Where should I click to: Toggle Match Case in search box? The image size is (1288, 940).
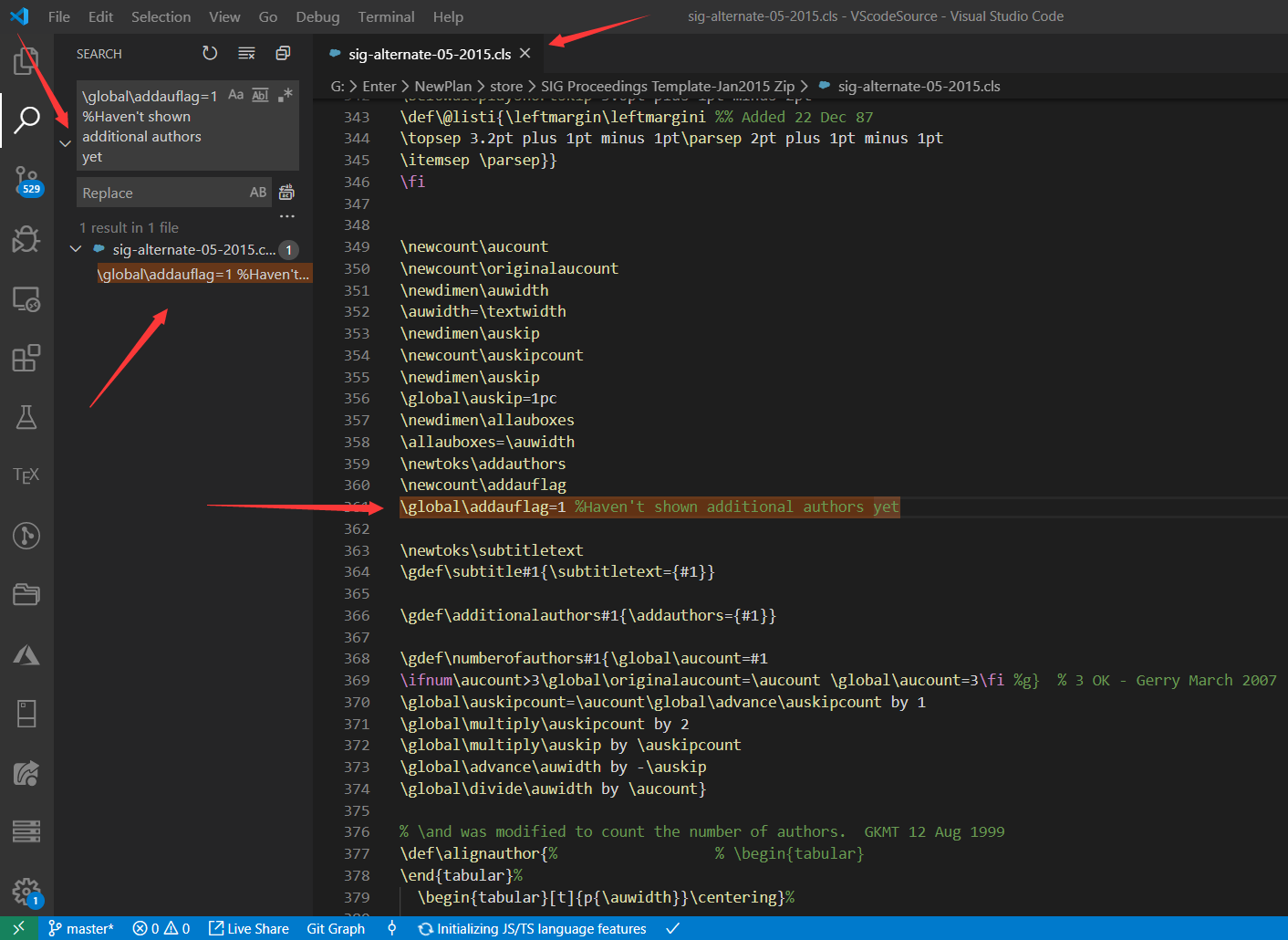coord(235,95)
